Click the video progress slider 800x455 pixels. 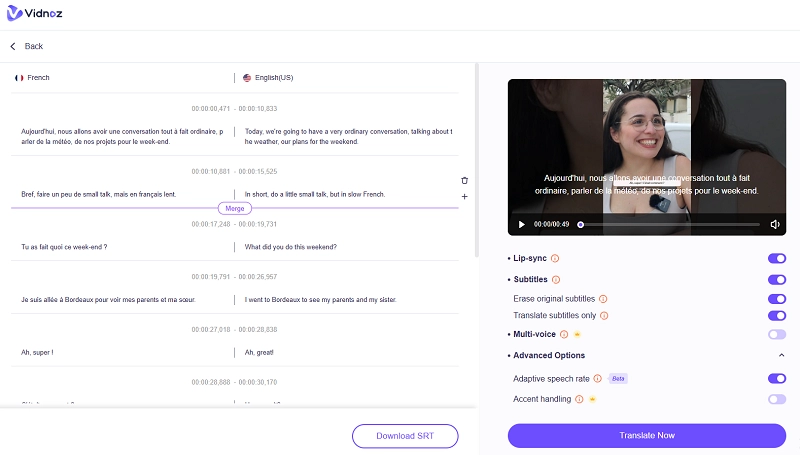[x=668, y=225]
